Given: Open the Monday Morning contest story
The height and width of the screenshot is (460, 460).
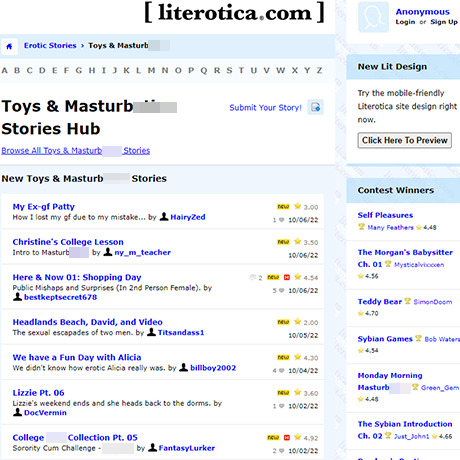Looking at the screenshot, I should (x=390, y=381).
